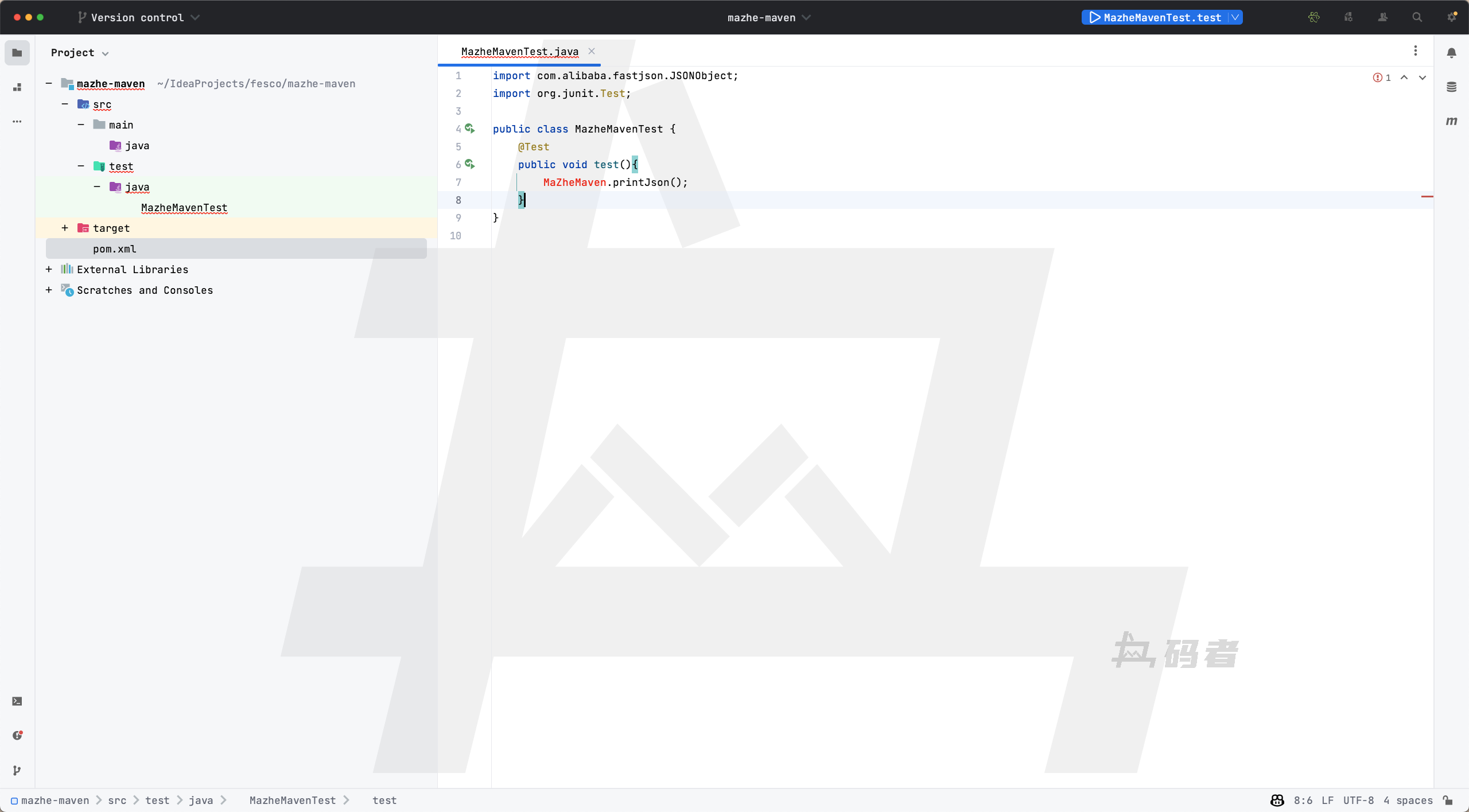This screenshot has height=812, width=1469.
Task: Open the Terminal tool window
Action: click(17, 701)
